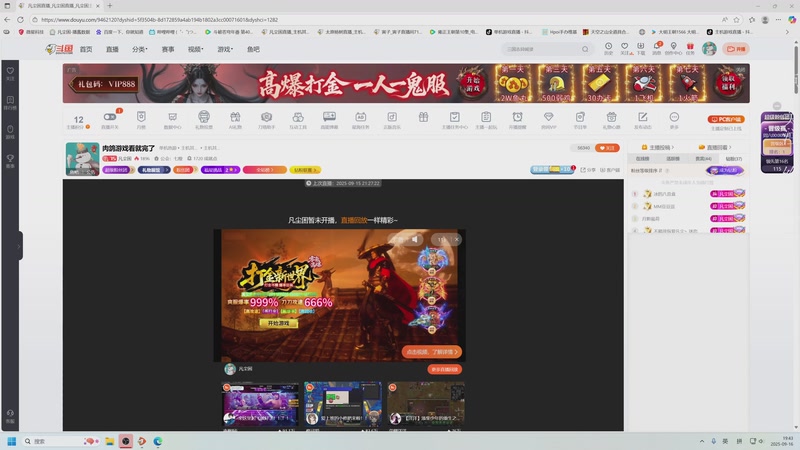Open the AD 星海任务 icon in toolbar
Screen dimensions: 800x450
coord(360,120)
